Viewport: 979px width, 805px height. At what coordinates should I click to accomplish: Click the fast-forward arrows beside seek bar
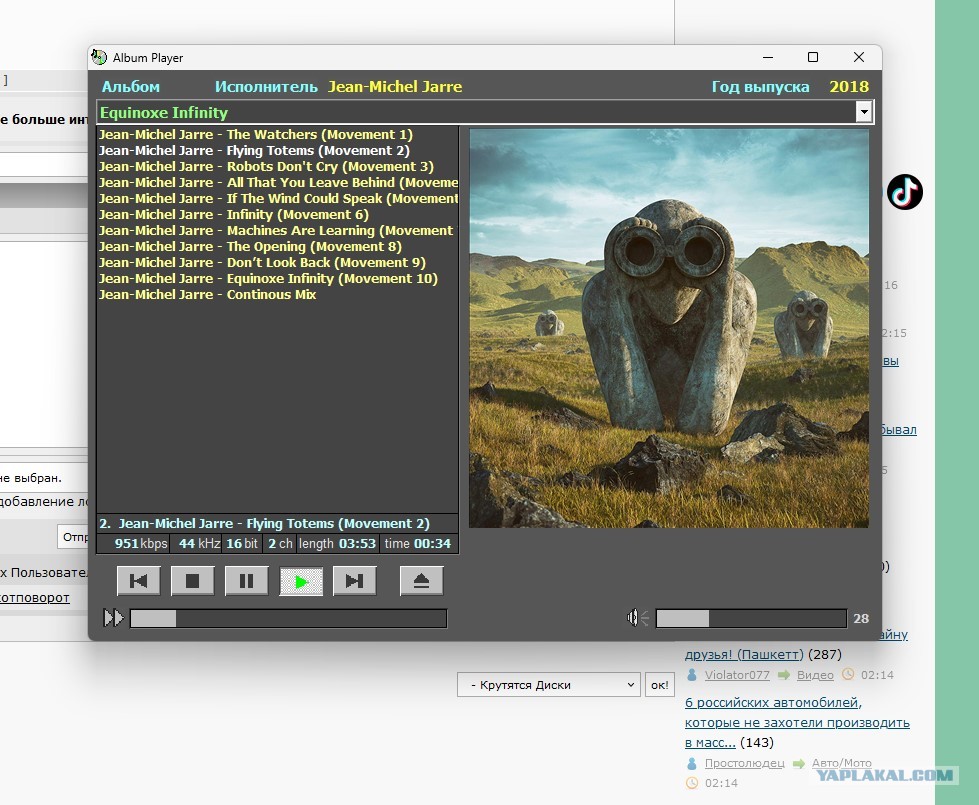[113, 618]
